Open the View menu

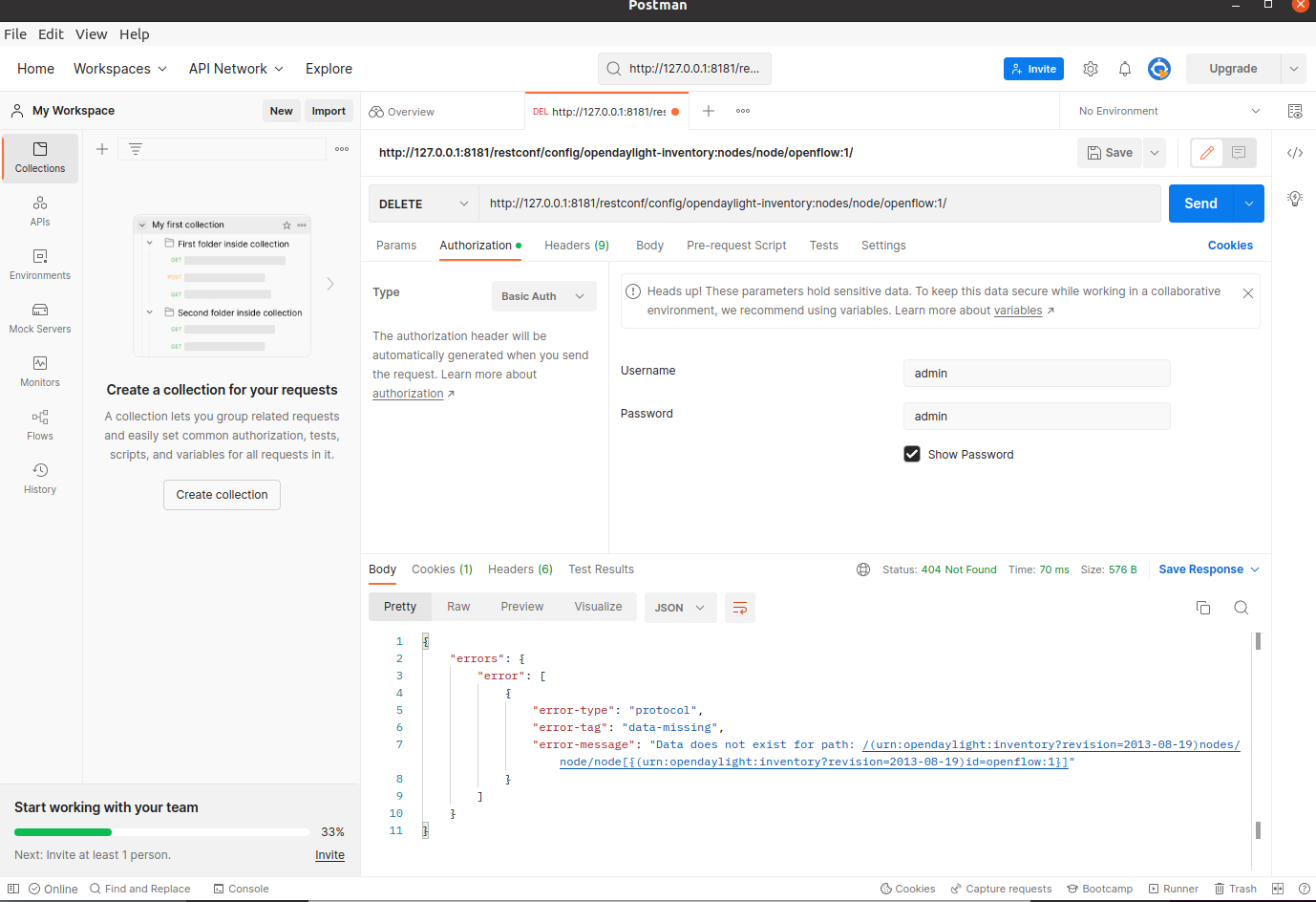click(92, 34)
